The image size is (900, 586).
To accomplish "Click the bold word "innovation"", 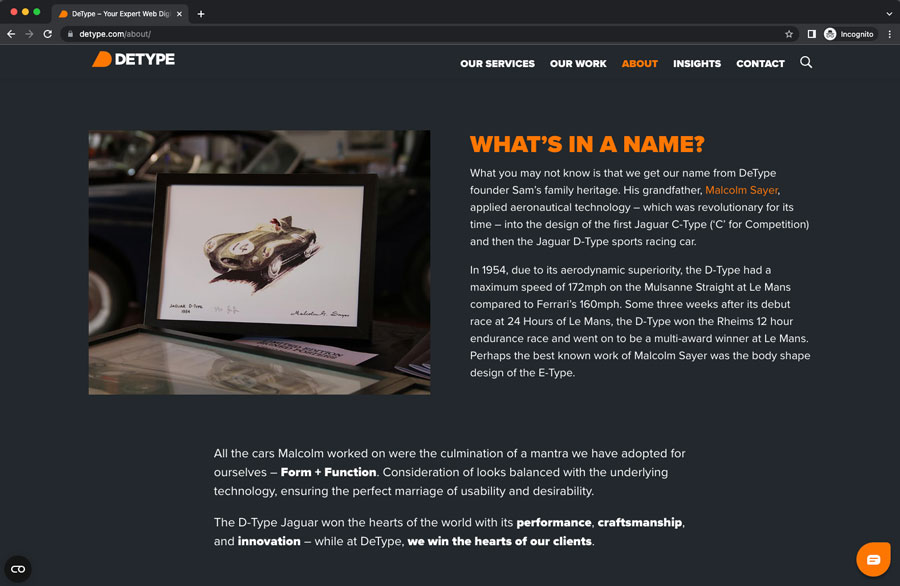I will [269, 541].
